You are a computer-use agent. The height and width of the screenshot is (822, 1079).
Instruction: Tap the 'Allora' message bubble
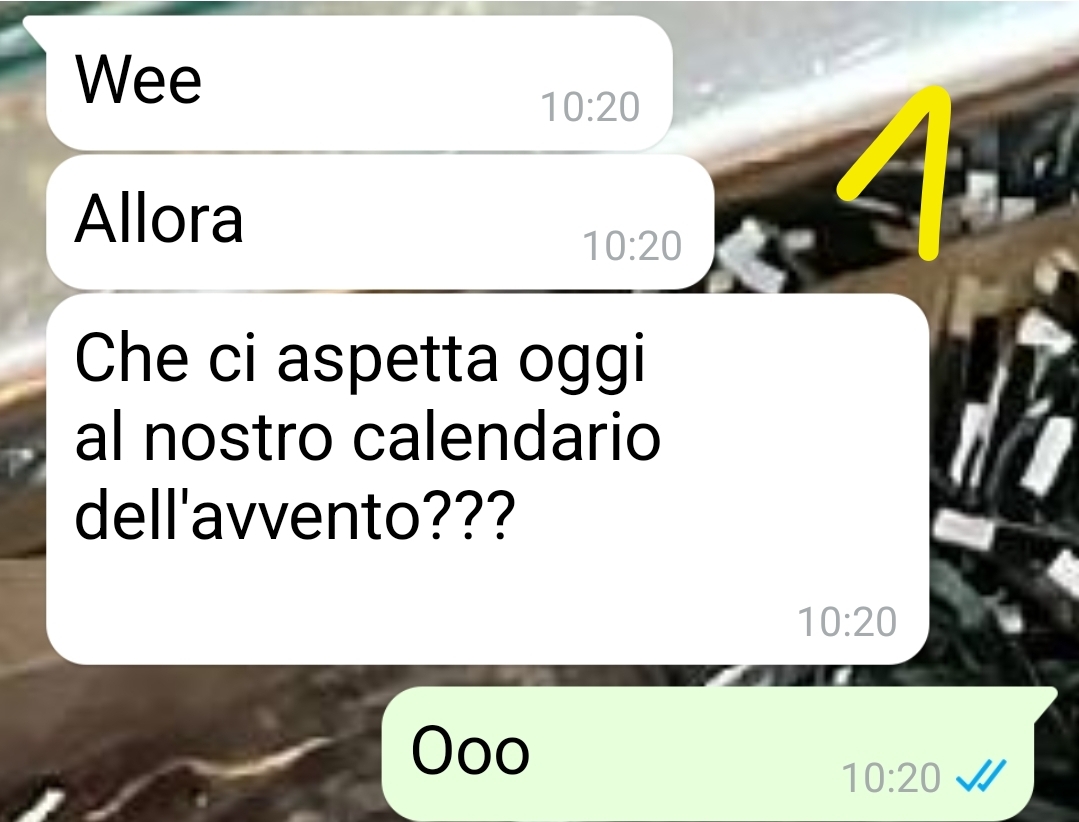coord(380,221)
